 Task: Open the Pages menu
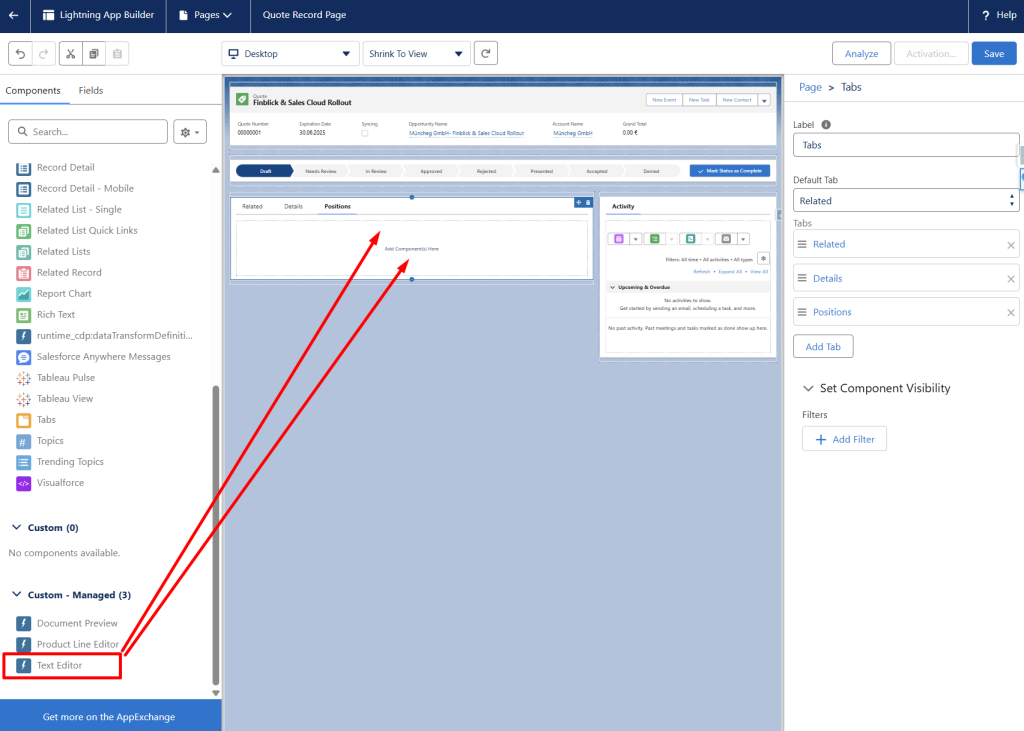205,15
